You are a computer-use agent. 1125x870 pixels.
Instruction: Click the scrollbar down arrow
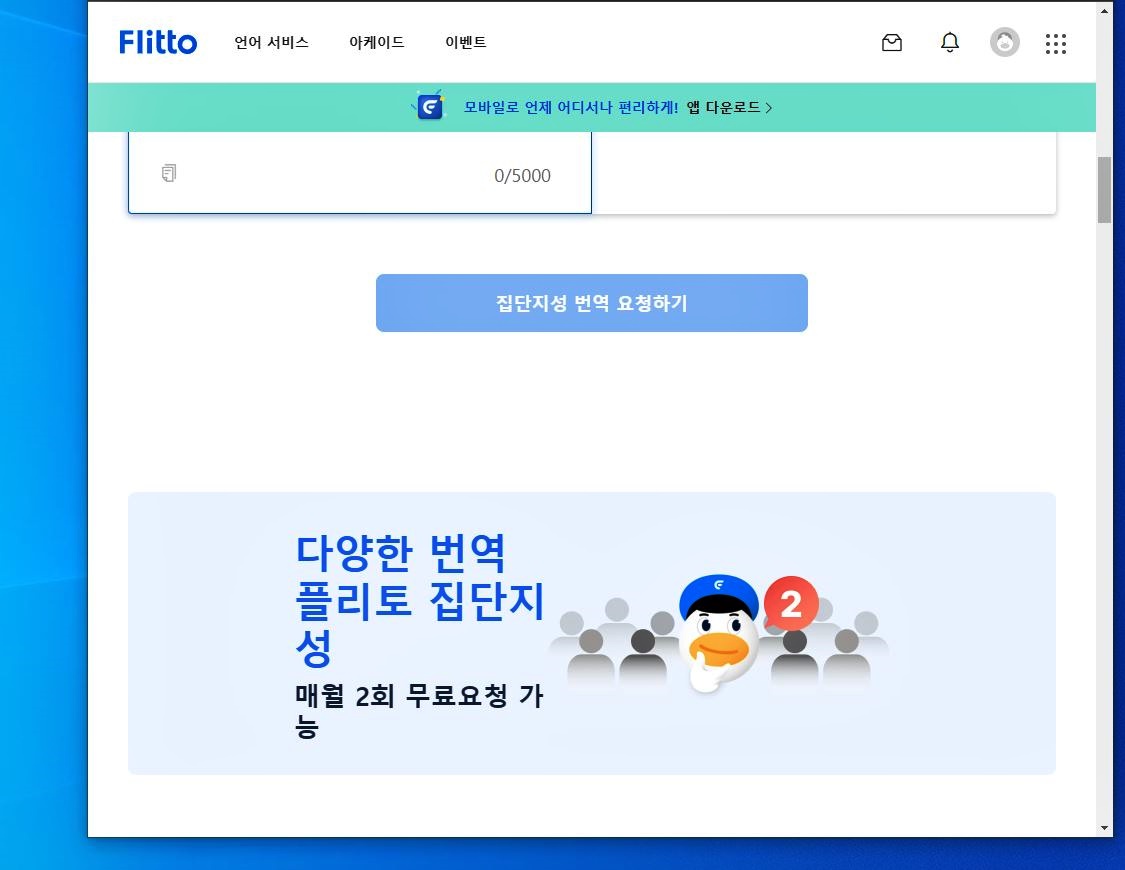(1103, 828)
